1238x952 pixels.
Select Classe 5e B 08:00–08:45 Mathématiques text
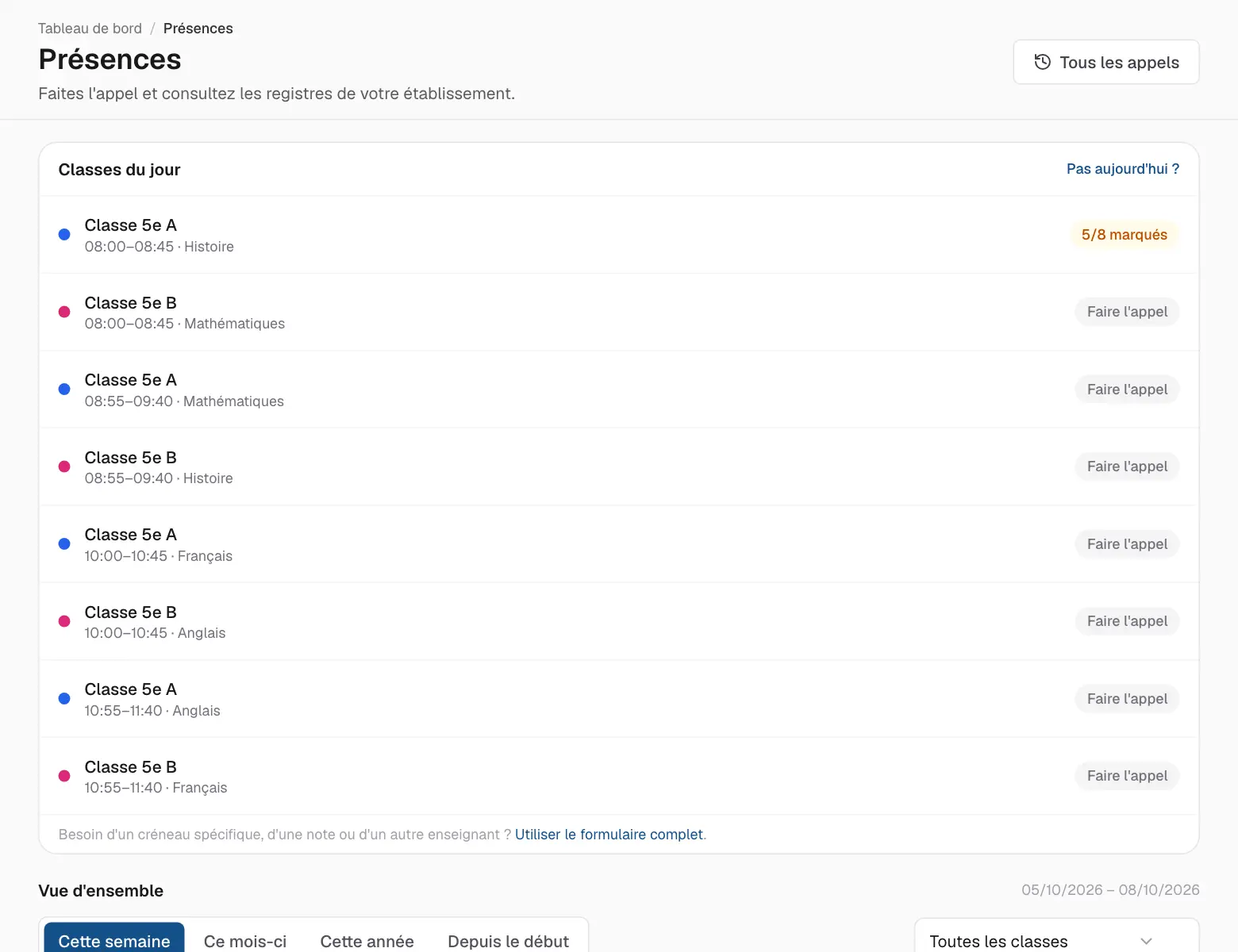185,313
